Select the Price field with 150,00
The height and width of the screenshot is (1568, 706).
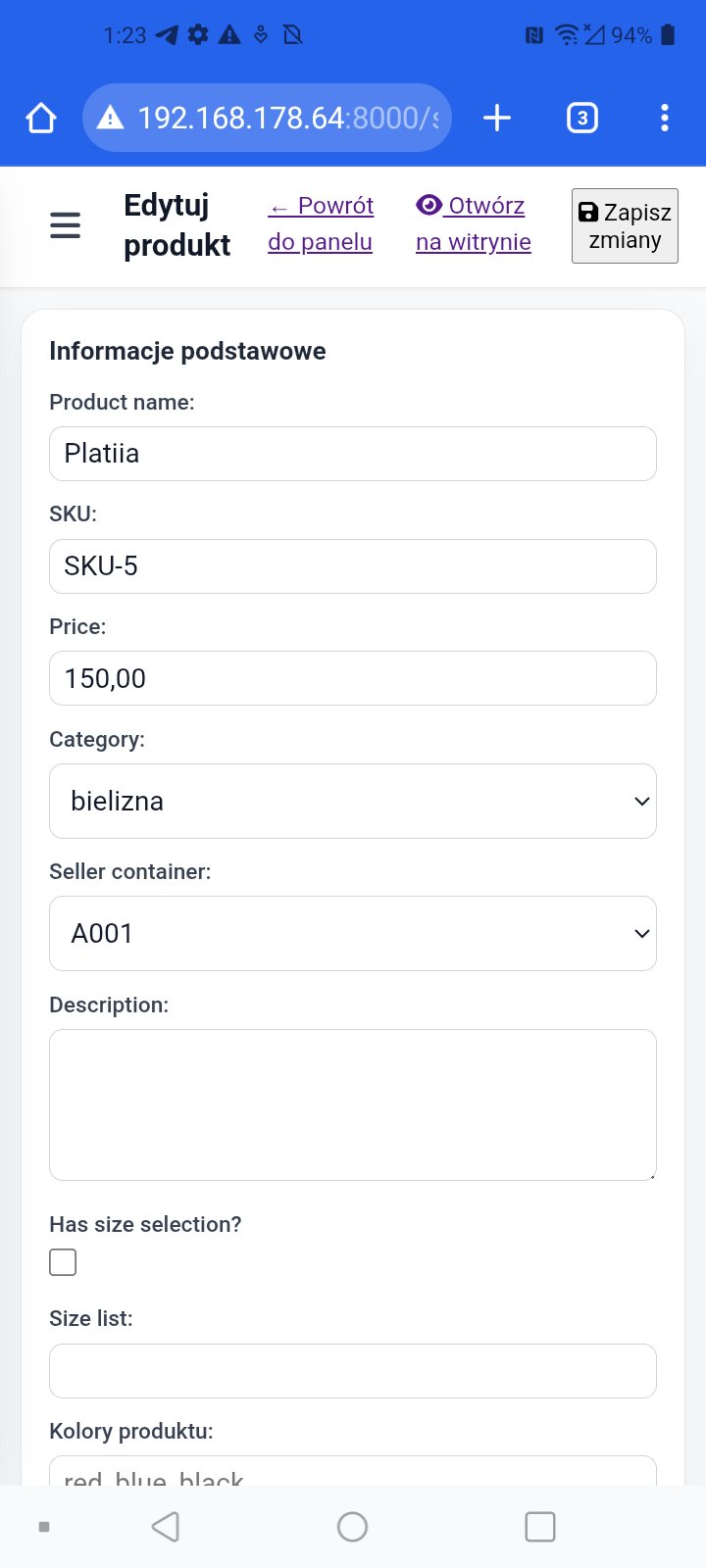(352, 678)
